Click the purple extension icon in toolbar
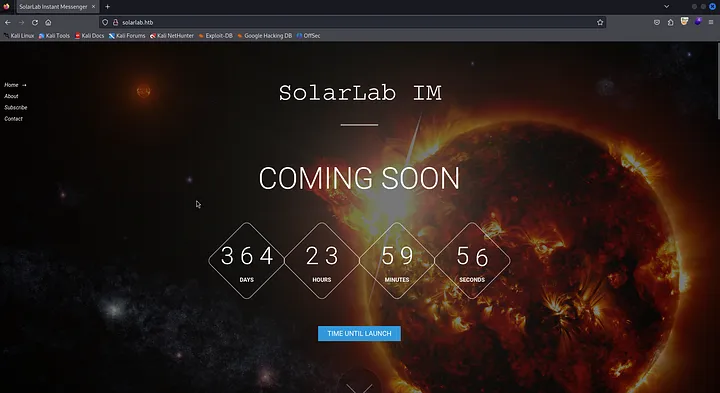The width and height of the screenshot is (720, 393). (698, 21)
